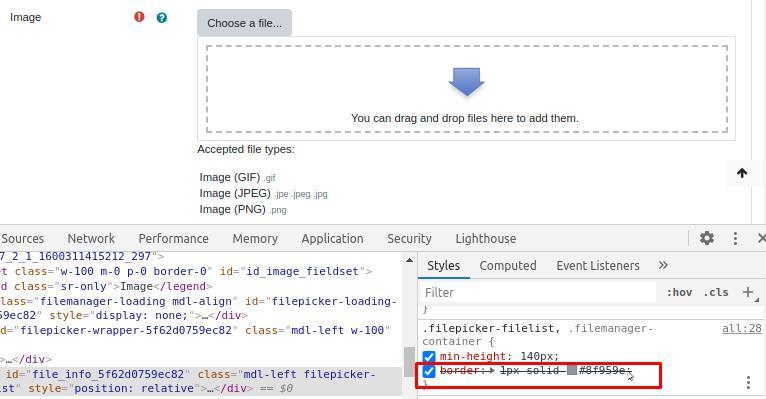Open DevTools settings gear
The image size is (766, 399).
[706, 238]
